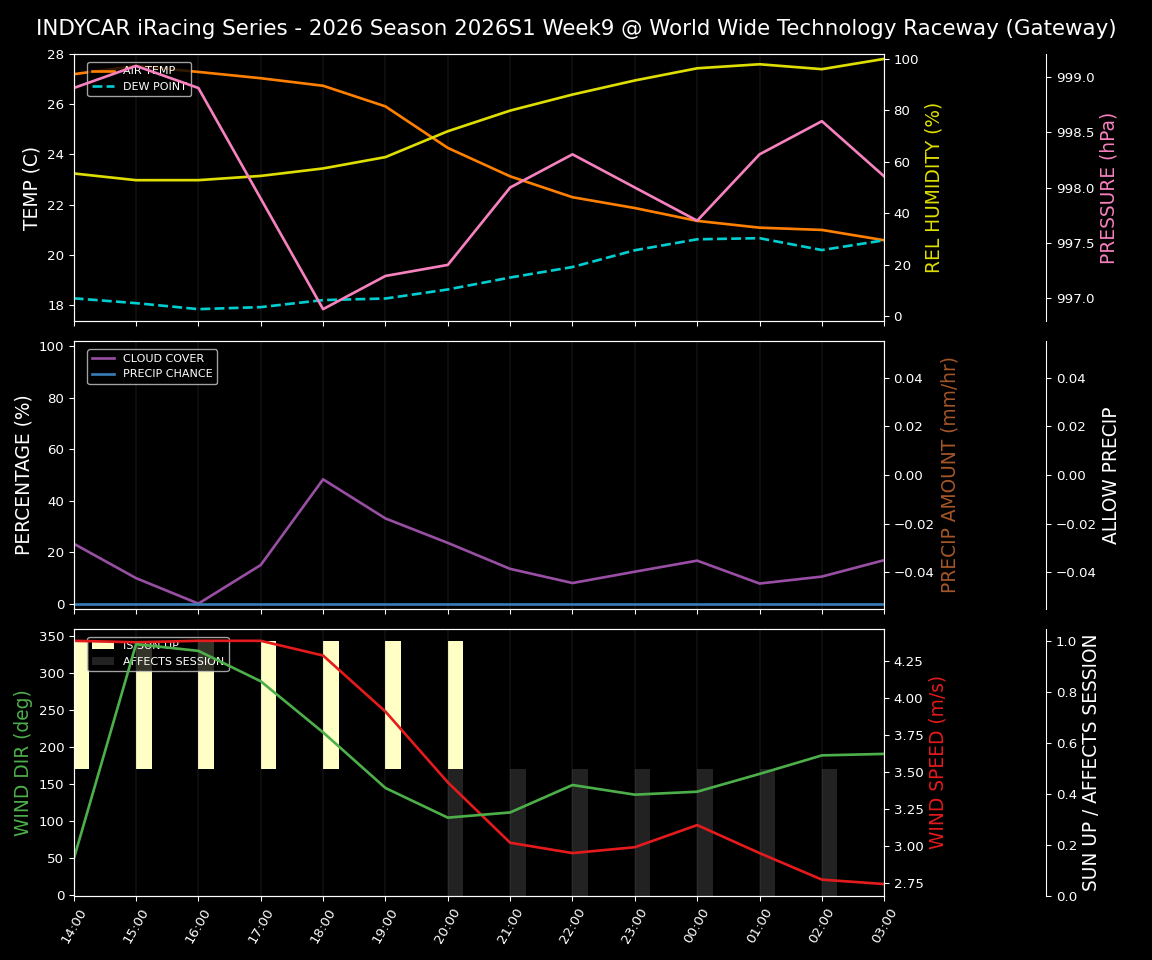This screenshot has height=960, width=1152.
Task: Click the yellow REL HUMIDITY axis label
Action: coord(933,186)
